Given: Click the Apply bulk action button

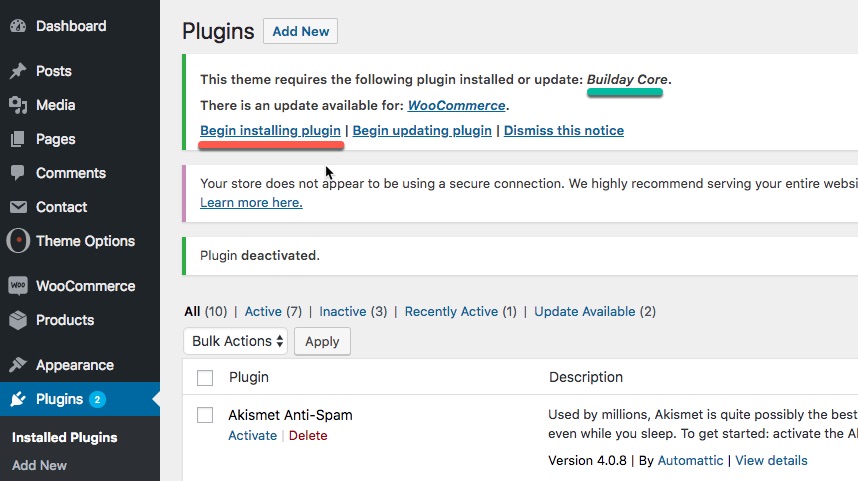Looking at the screenshot, I should coord(322,341).
